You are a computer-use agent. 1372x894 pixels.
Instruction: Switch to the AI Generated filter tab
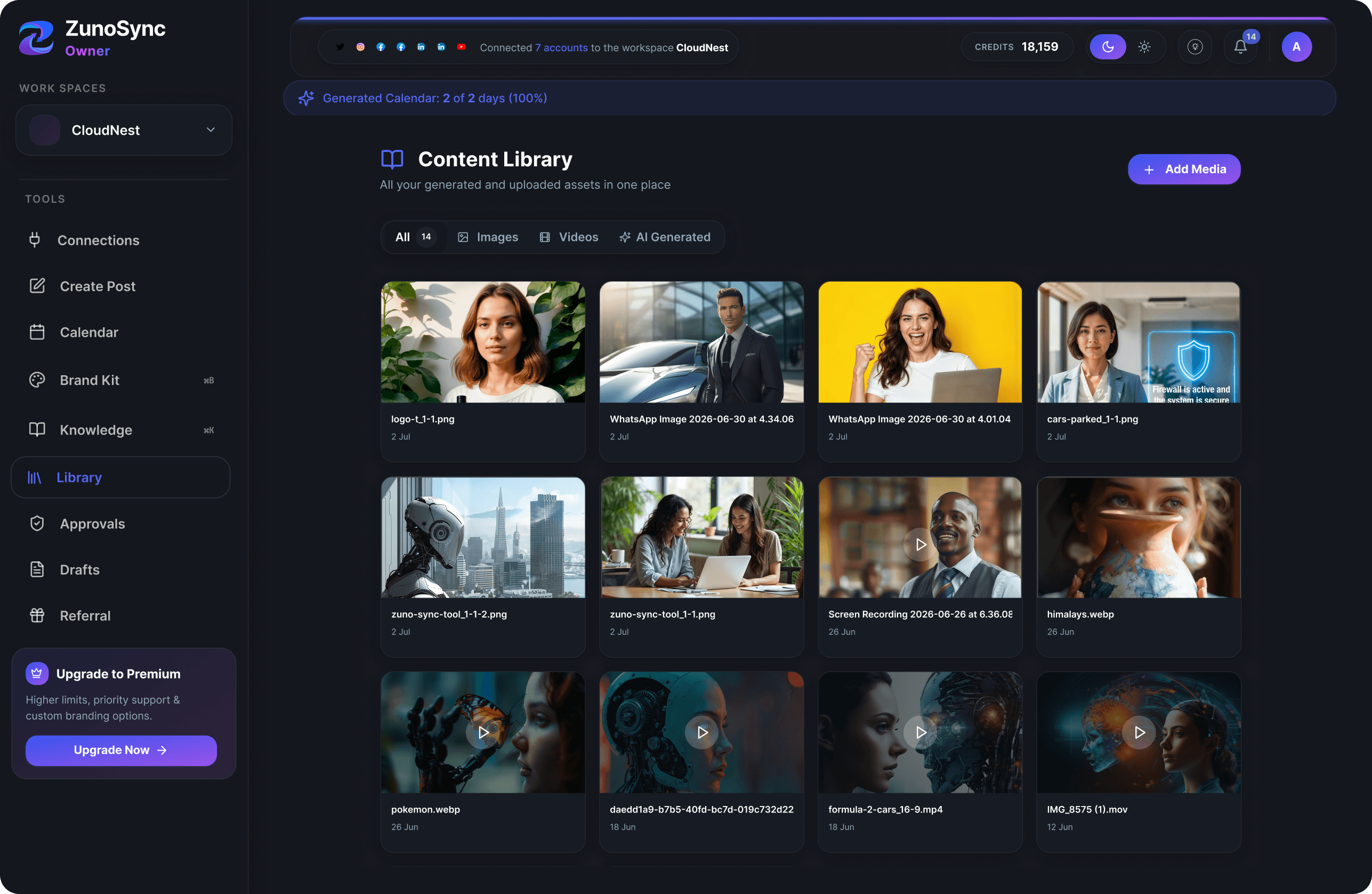[665, 237]
